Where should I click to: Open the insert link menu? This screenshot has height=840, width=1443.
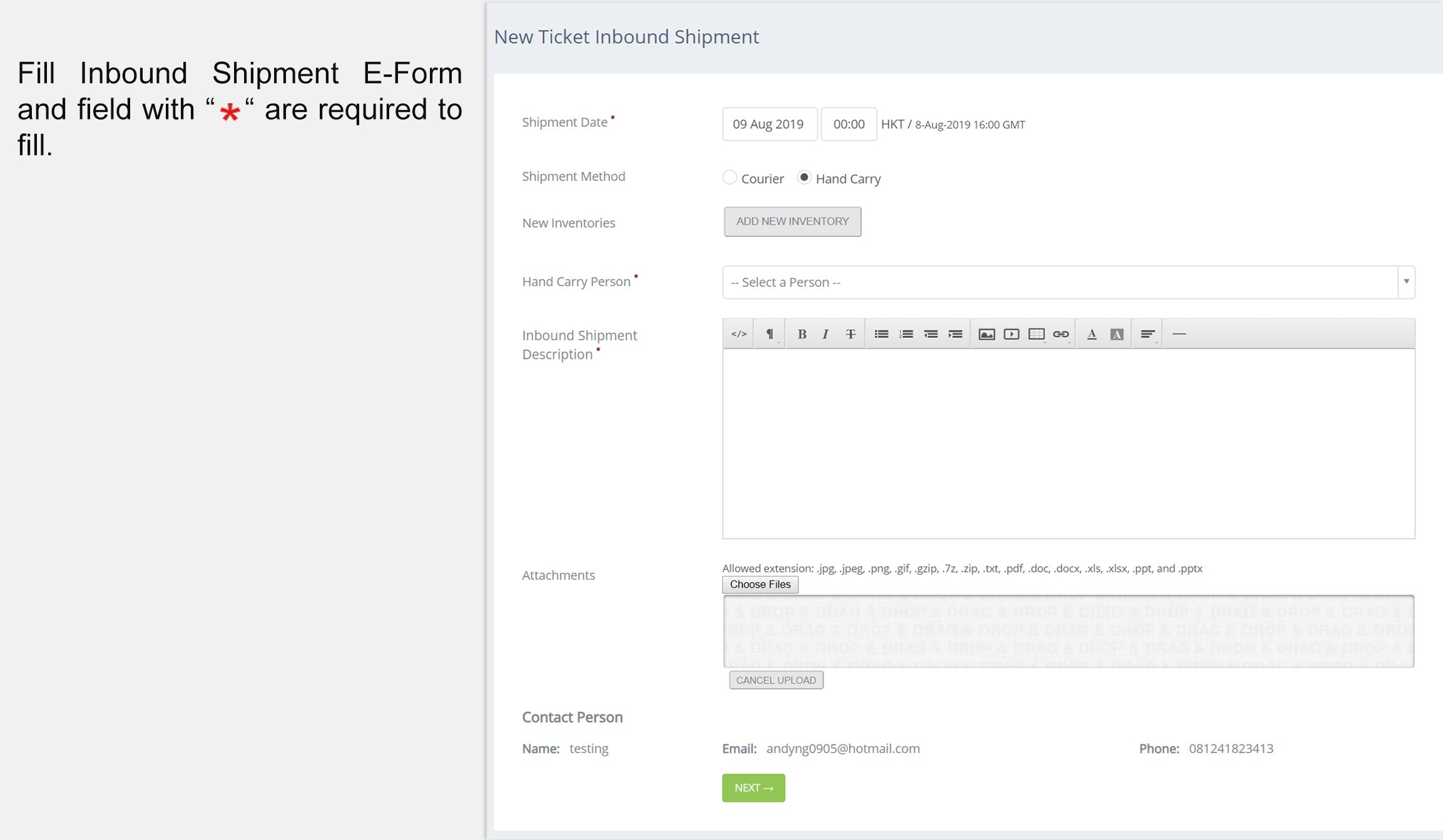click(1061, 334)
